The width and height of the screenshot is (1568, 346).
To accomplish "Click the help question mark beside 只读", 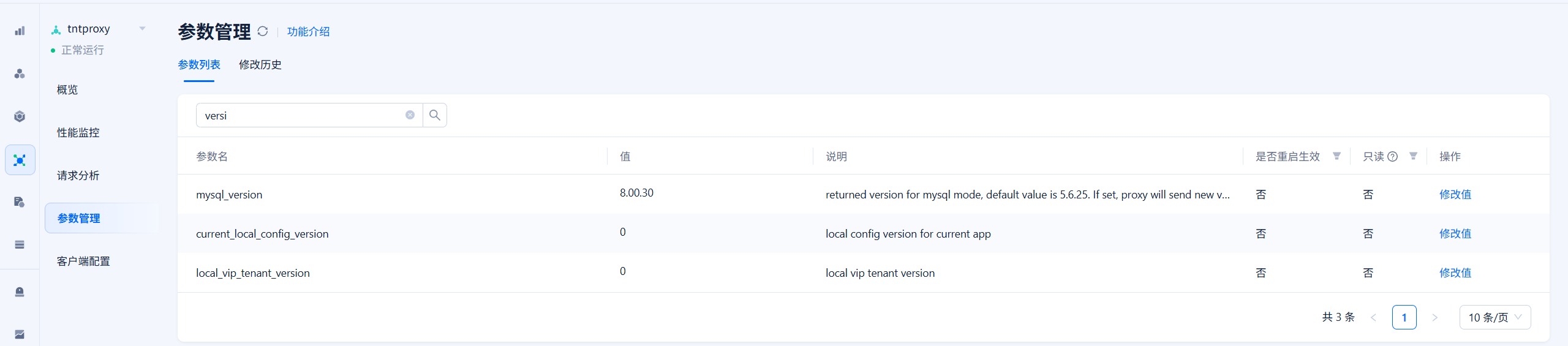I will coord(1393,157).
